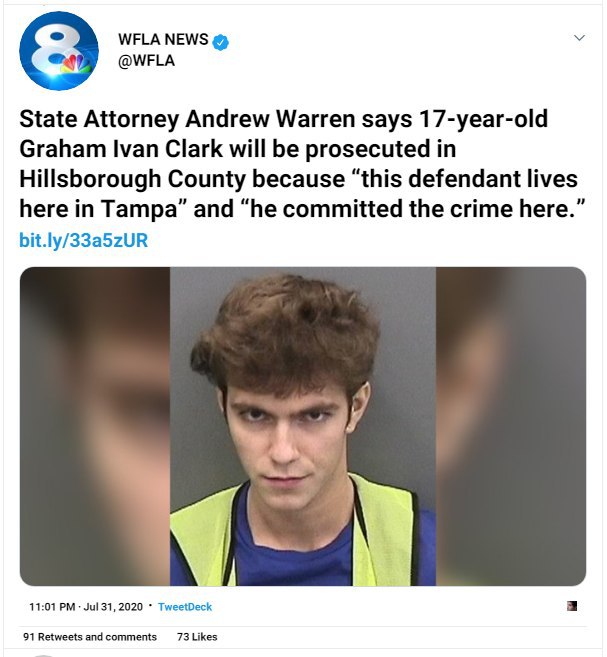Open the WFLA channel 8 profile avatar

(59, 51)
